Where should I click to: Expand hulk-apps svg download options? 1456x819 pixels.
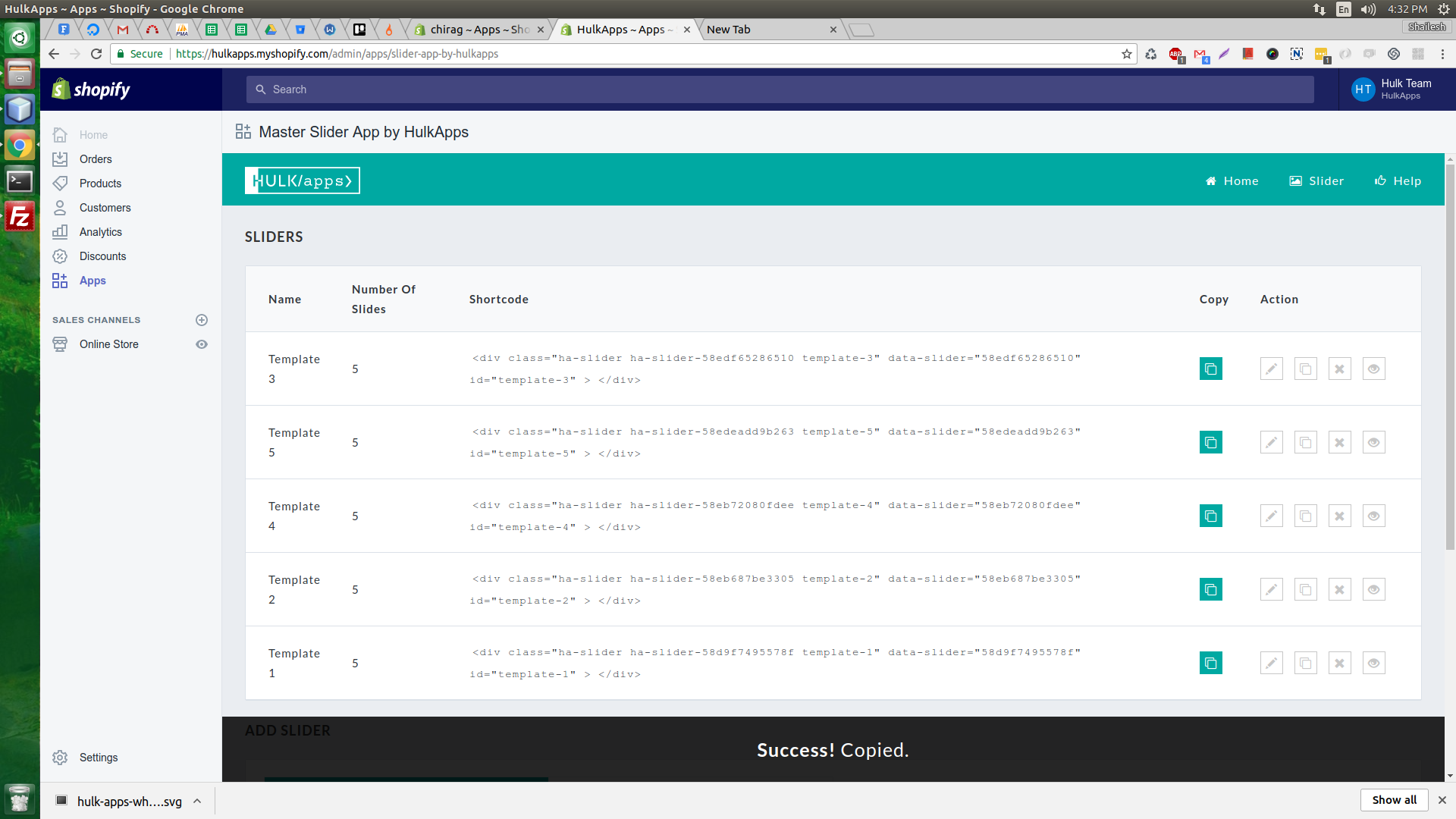coord(197,801)
